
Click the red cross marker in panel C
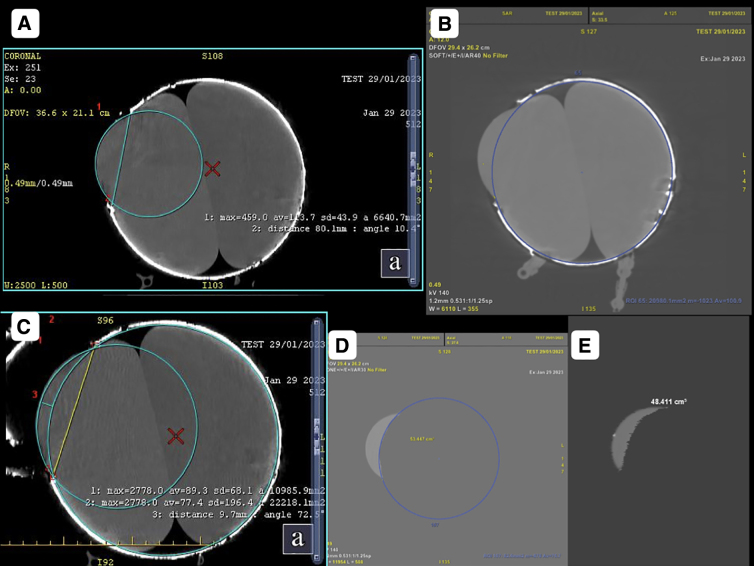point(176,436)
